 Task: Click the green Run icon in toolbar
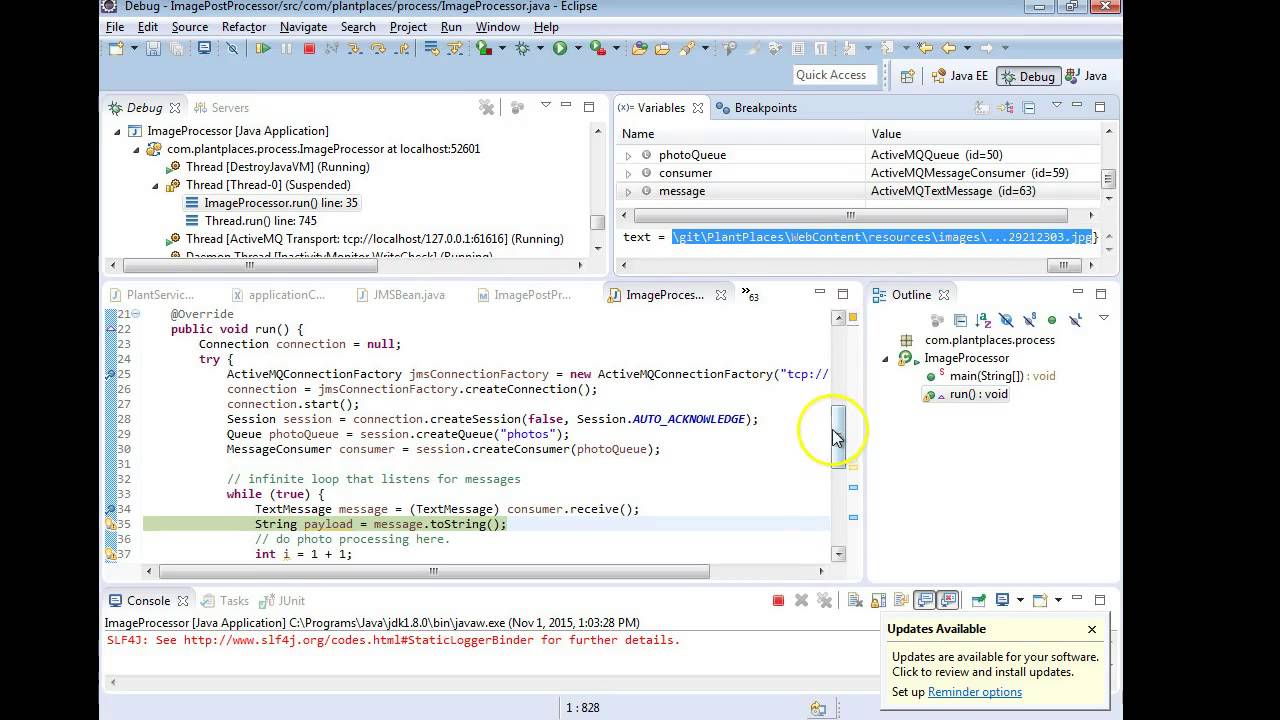point(560,48)
